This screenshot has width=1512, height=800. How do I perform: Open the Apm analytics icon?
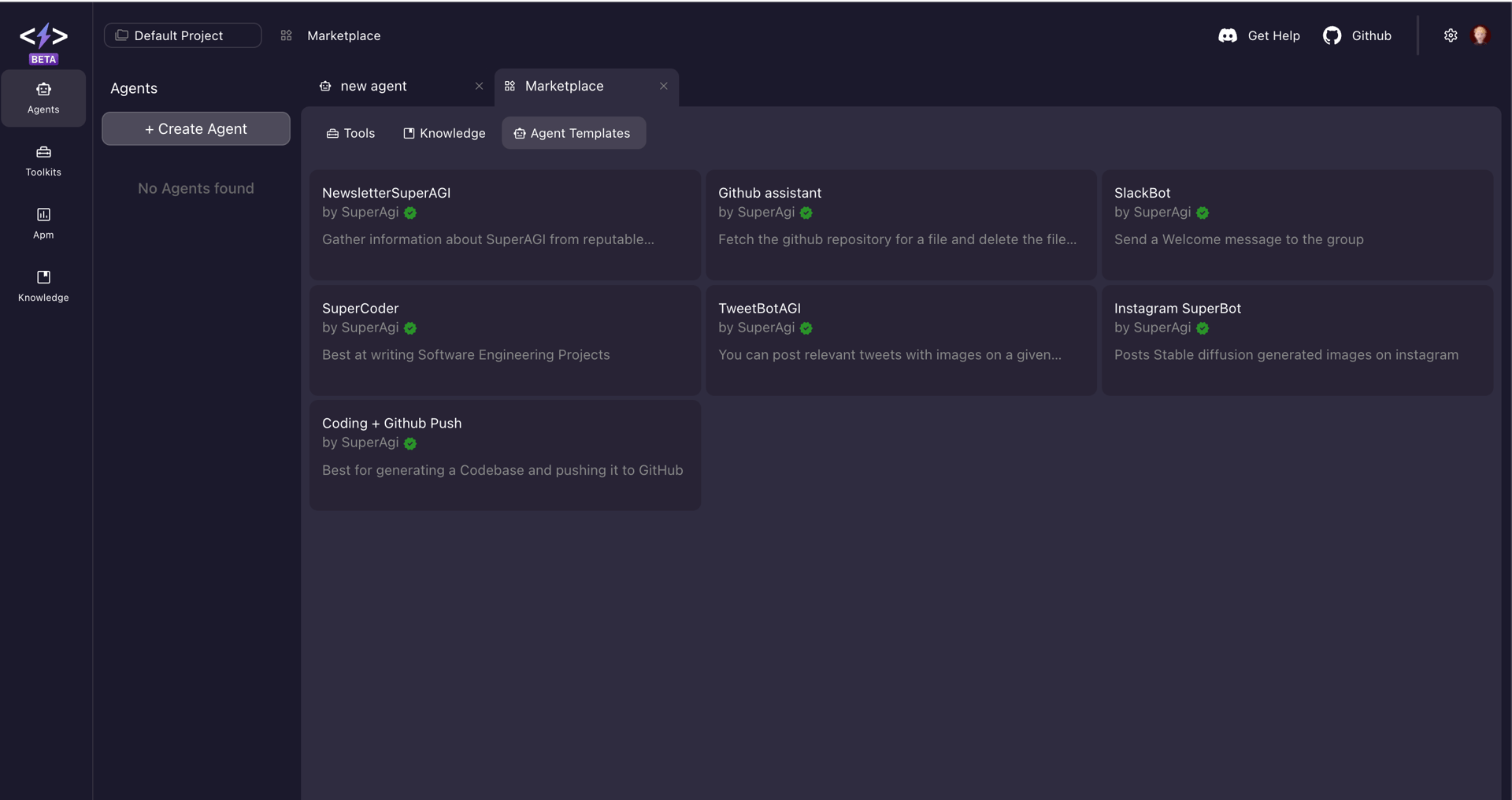pyautogui.click(x=43, y=223)
